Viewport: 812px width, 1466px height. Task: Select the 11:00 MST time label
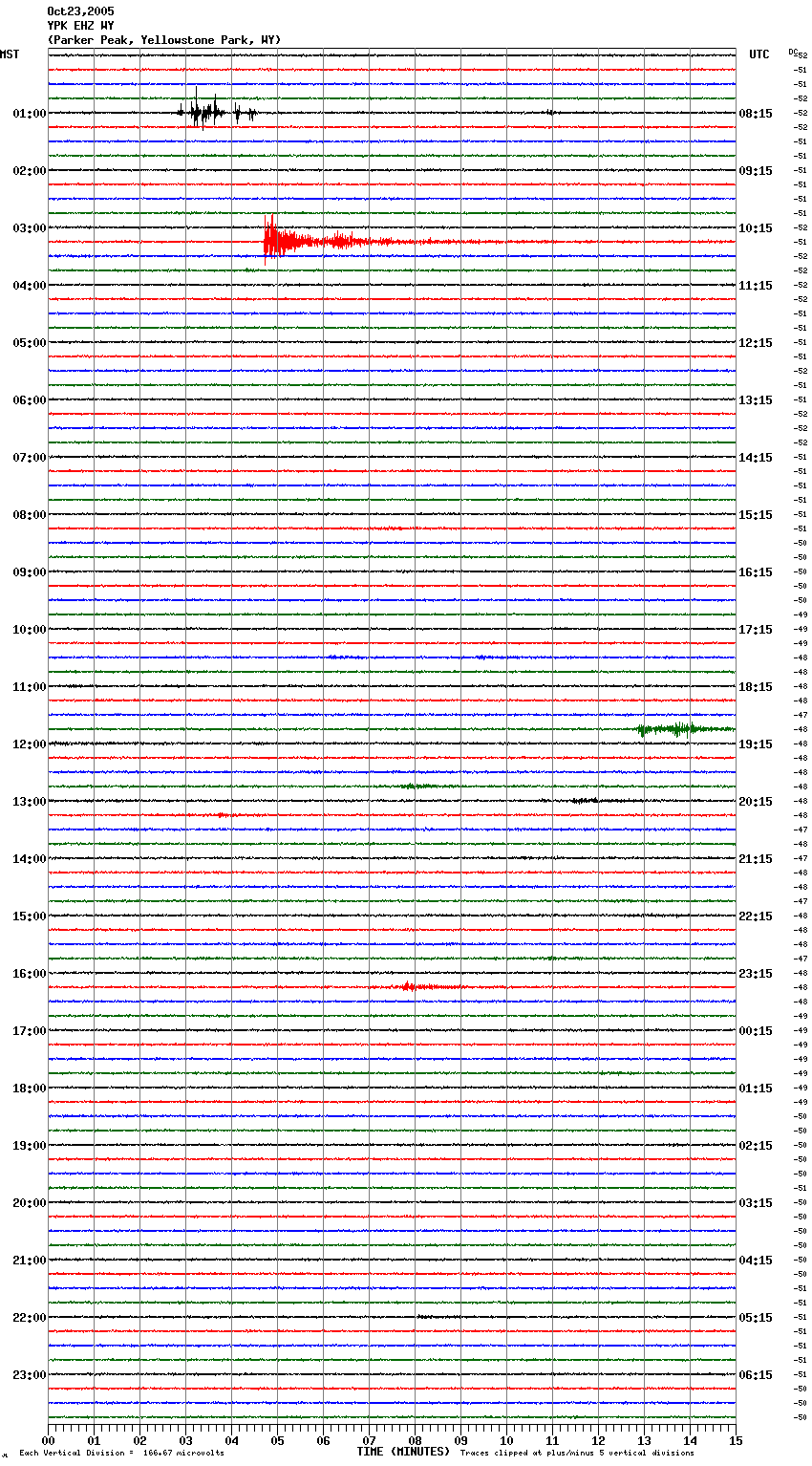point(30,687)
